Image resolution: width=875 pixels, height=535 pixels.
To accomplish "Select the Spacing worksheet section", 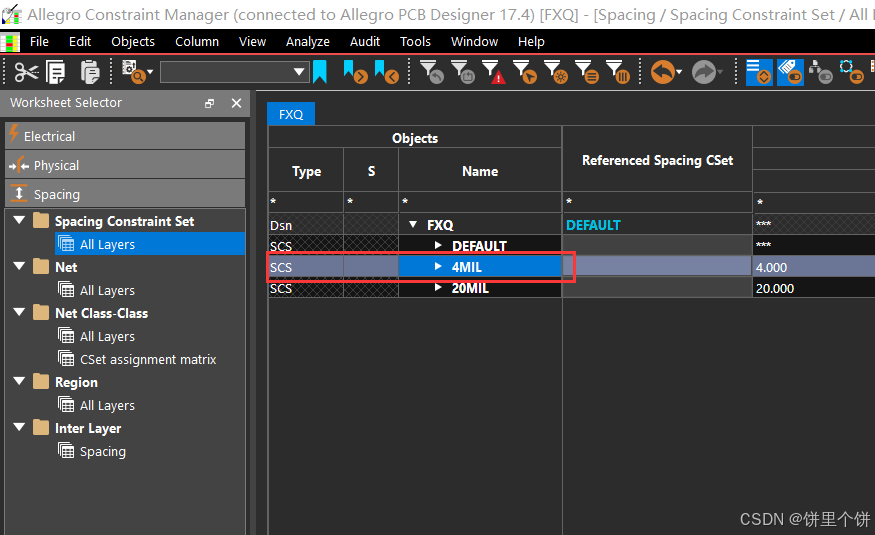I will coord(125,194).
